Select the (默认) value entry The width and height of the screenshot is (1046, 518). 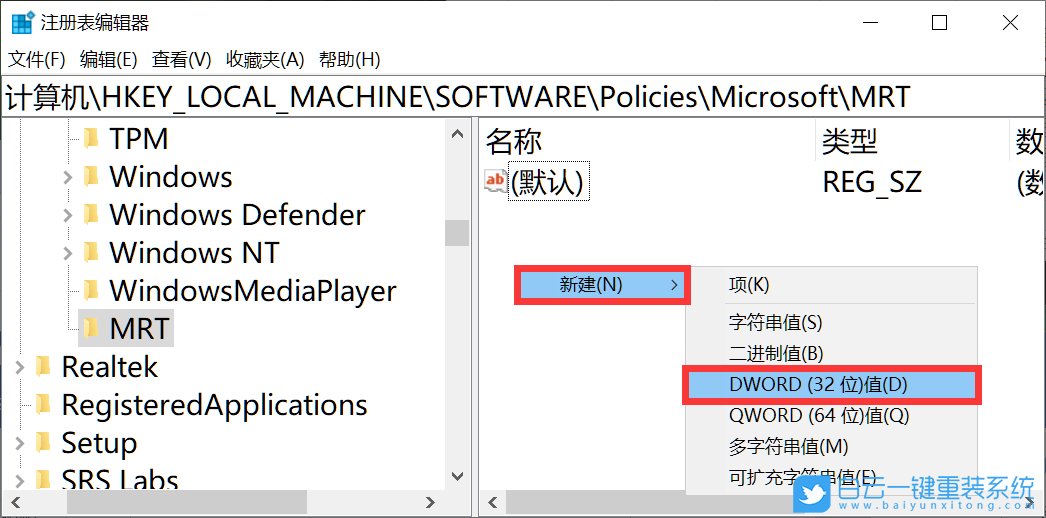(548, 181)
